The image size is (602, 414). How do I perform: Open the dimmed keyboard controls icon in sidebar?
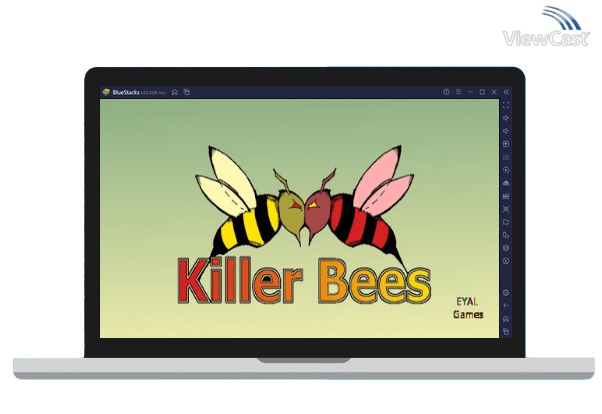(x=506, y=157)
